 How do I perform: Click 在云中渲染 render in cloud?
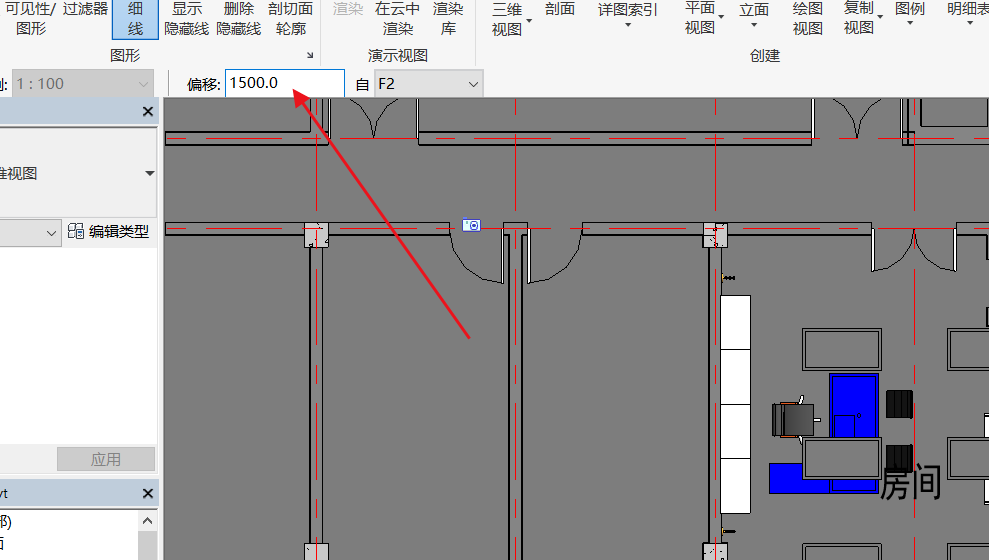click(398, 18)
